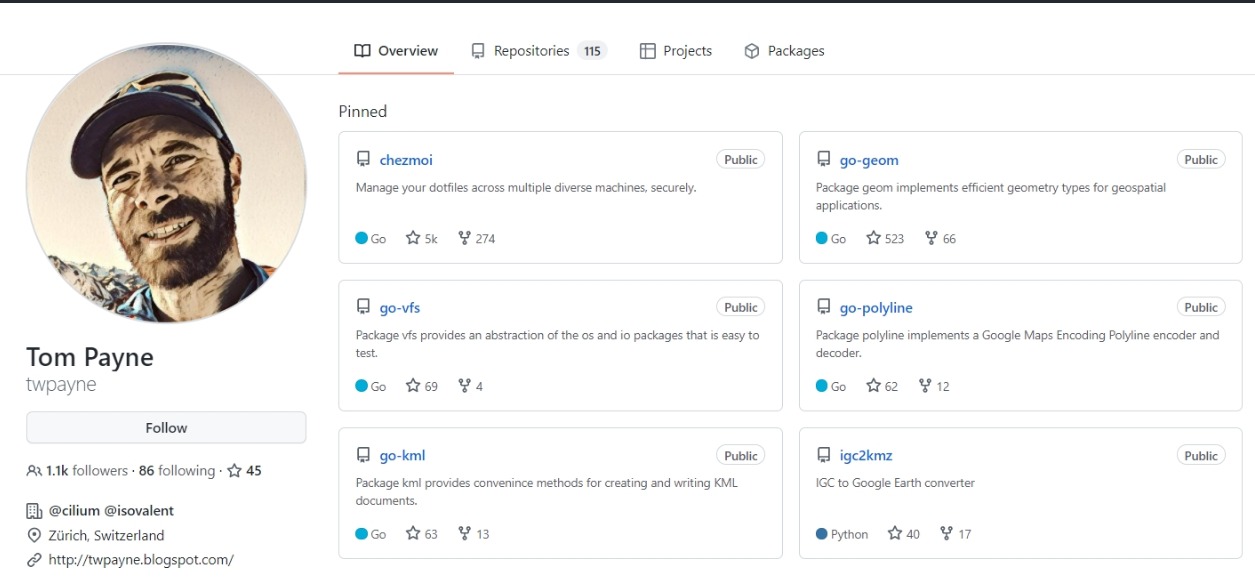This screenshot has height=580, width=1255.
Task: Open the igc2kmz repository link
Action: click(x=866, y=456)
